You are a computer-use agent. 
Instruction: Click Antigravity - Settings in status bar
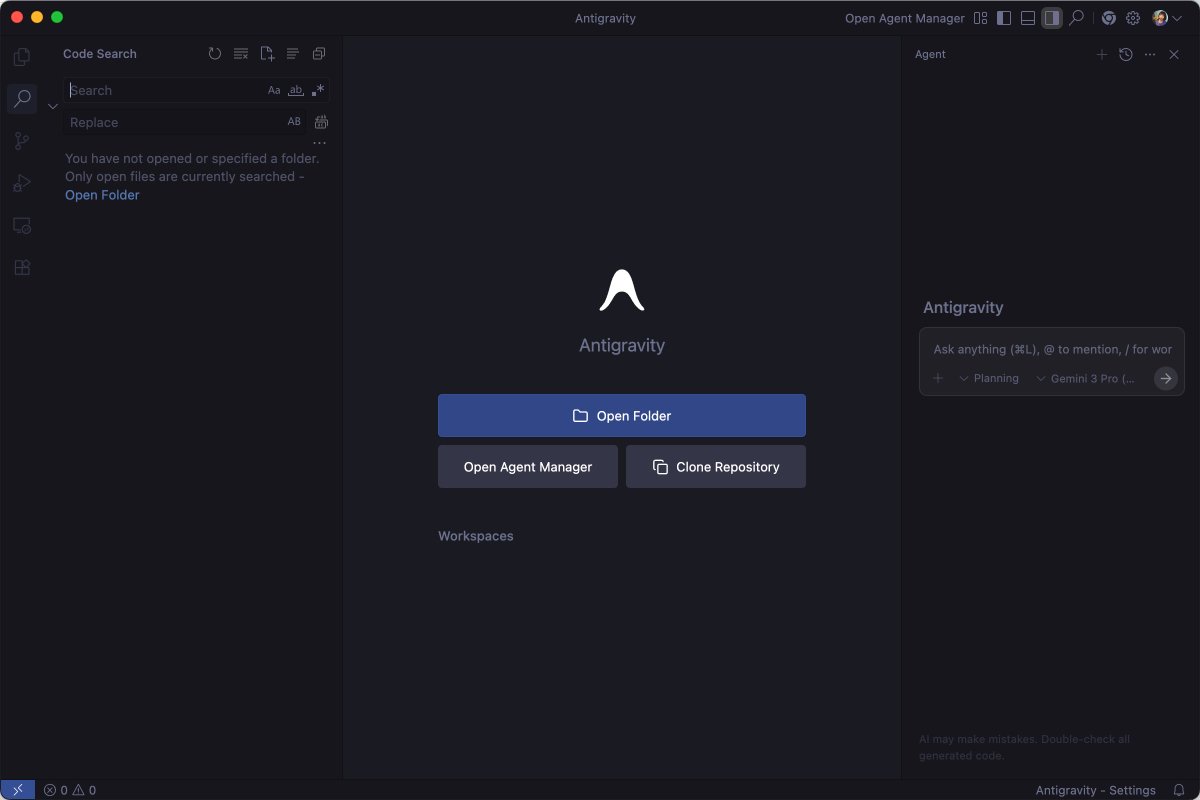(x=1096, y=790)
